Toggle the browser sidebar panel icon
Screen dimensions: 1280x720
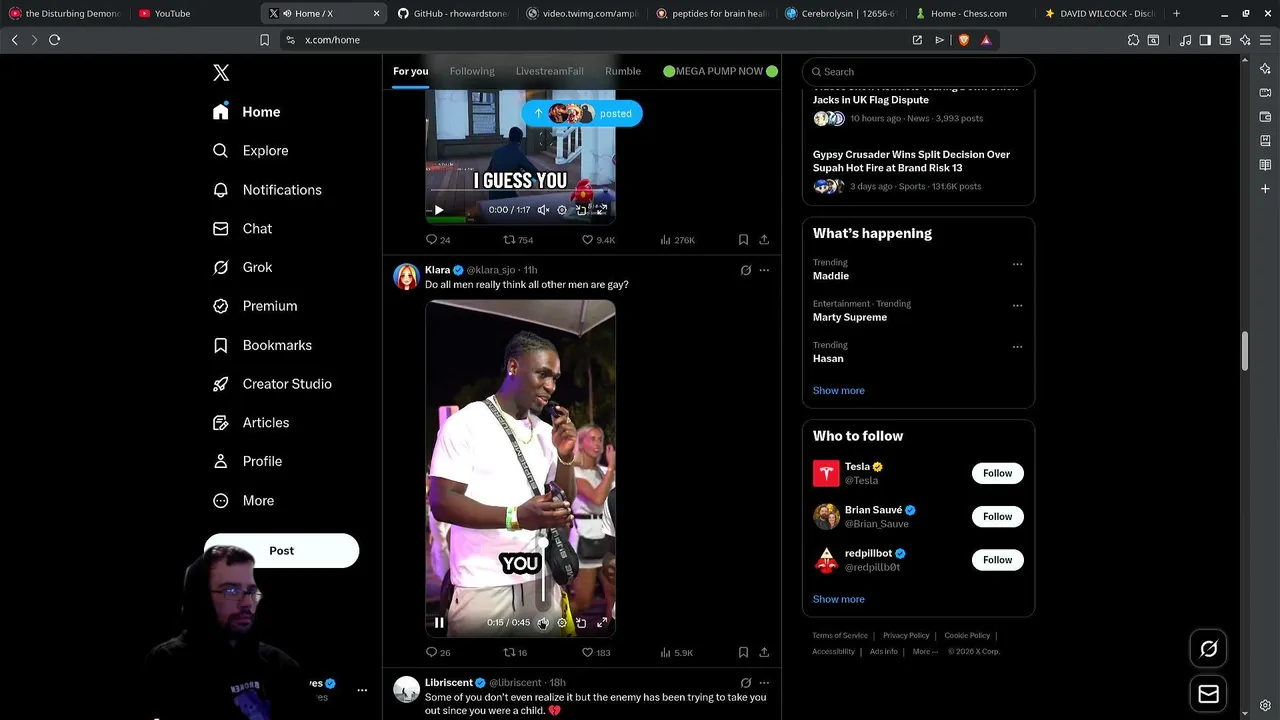[x=1205, y=40]
